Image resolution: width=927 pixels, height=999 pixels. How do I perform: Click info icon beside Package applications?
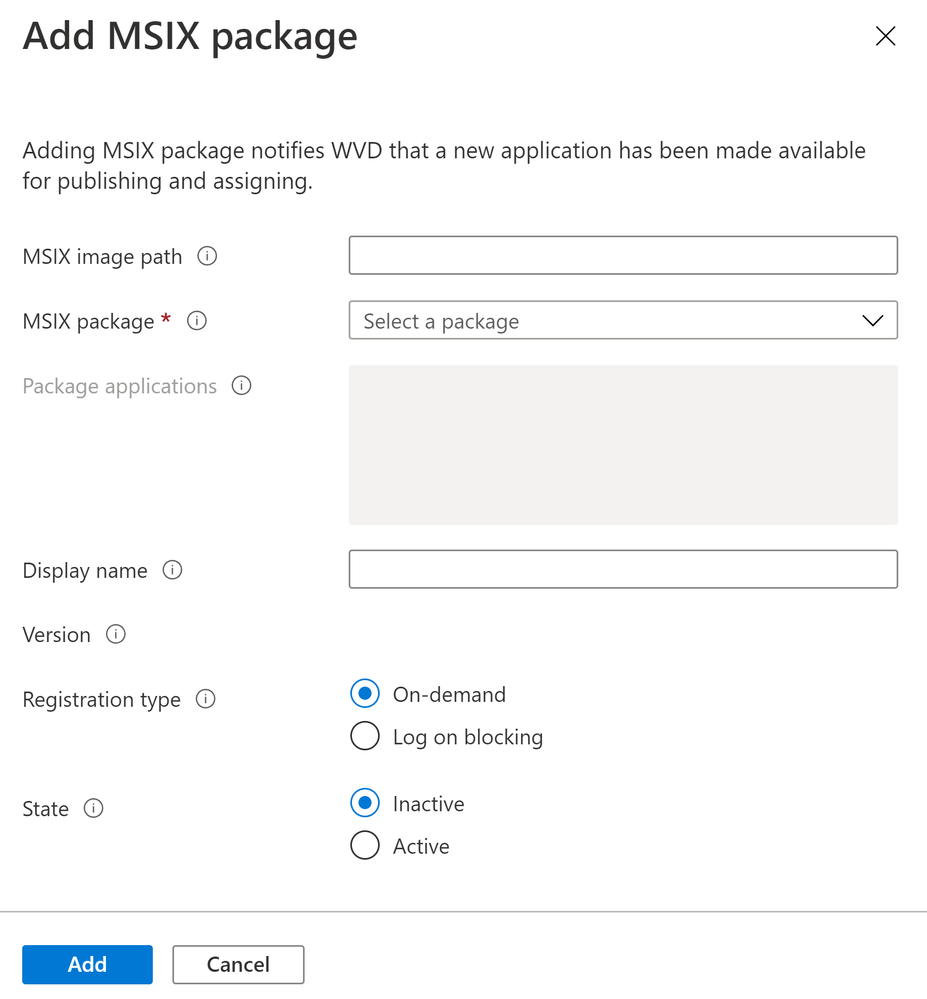(241, 386)
